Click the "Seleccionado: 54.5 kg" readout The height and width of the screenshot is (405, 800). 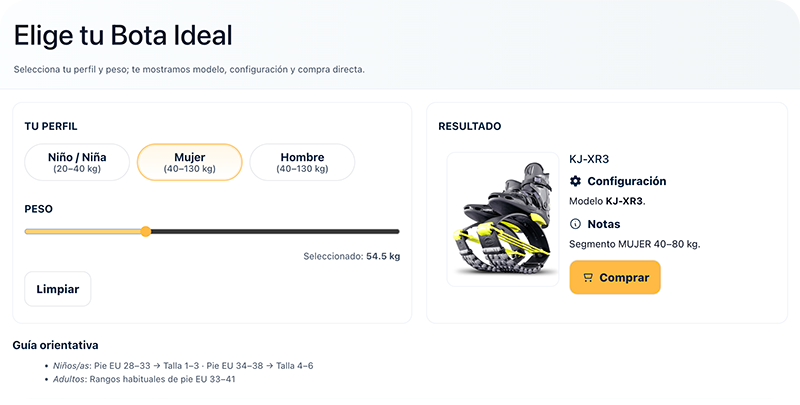tap(351, 256)
